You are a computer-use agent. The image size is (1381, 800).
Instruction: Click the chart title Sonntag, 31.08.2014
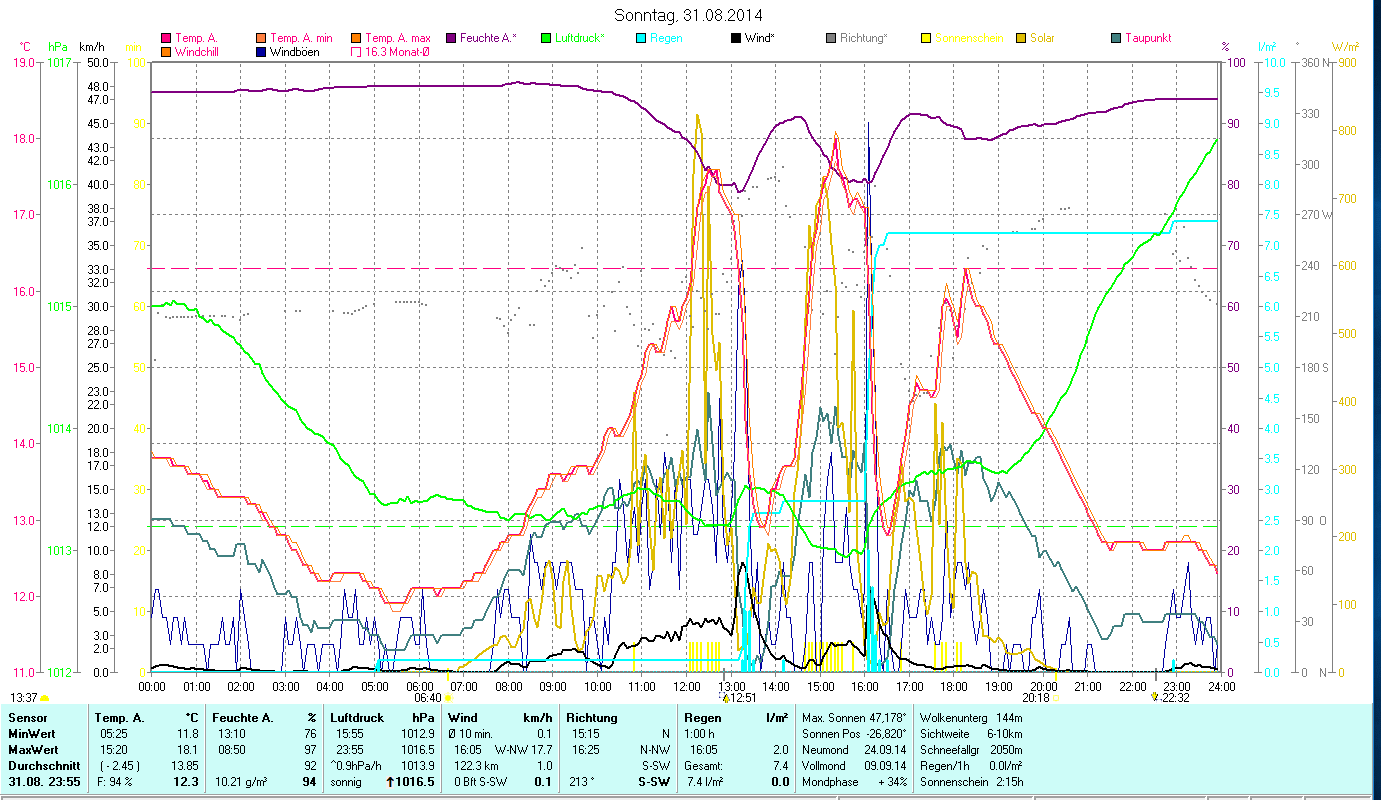coord(690,15)
